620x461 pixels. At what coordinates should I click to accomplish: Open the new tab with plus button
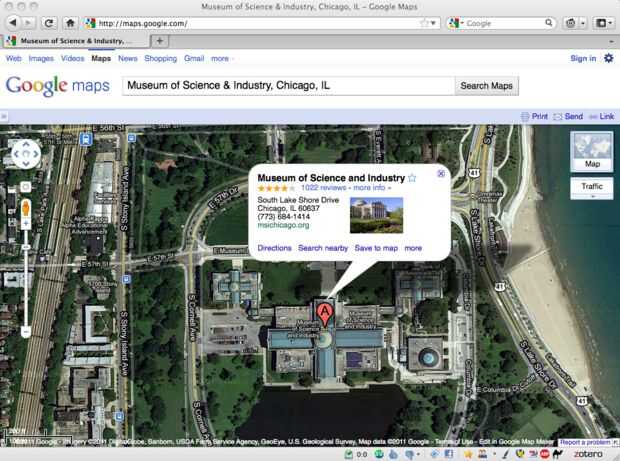coord(160,40)
